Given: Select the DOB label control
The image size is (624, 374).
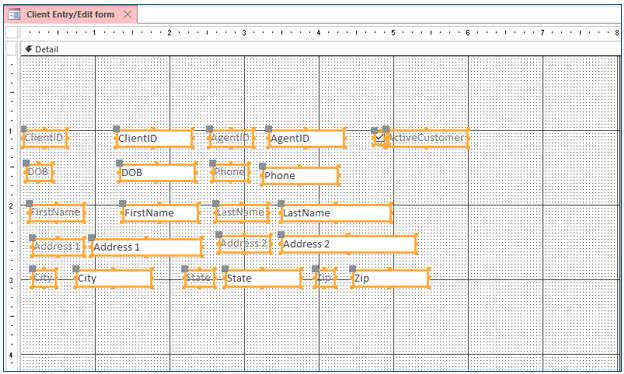Looking at the screenshot, I should (39, 172).
